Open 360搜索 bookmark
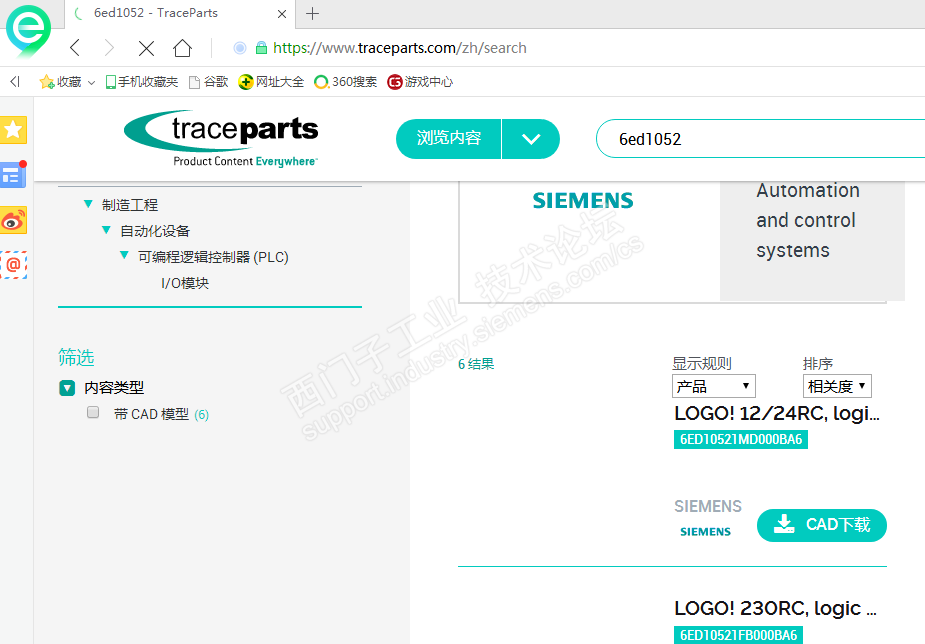Image resolution: width=925 pixels, height=644 pixels. pos(345,81)
